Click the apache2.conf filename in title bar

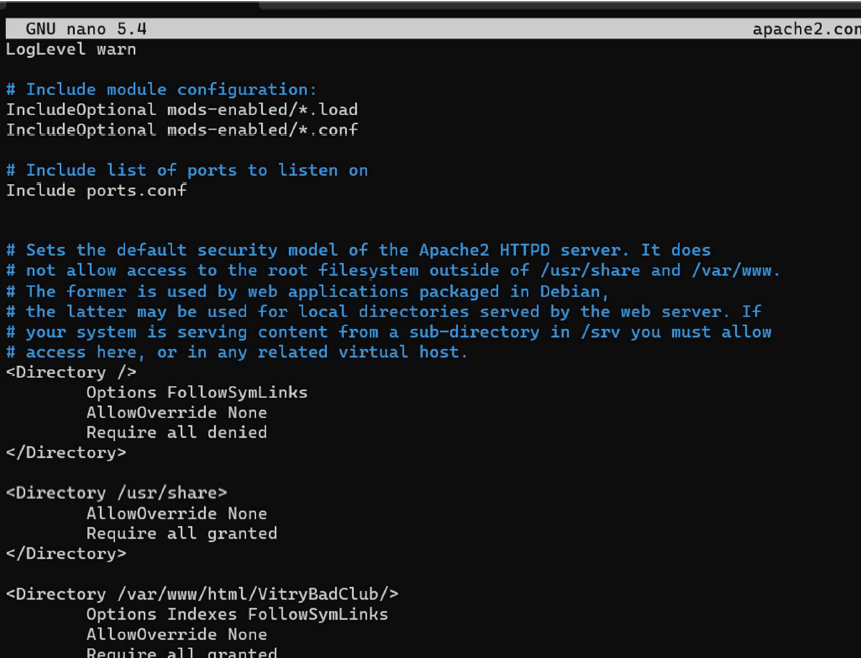806,29
